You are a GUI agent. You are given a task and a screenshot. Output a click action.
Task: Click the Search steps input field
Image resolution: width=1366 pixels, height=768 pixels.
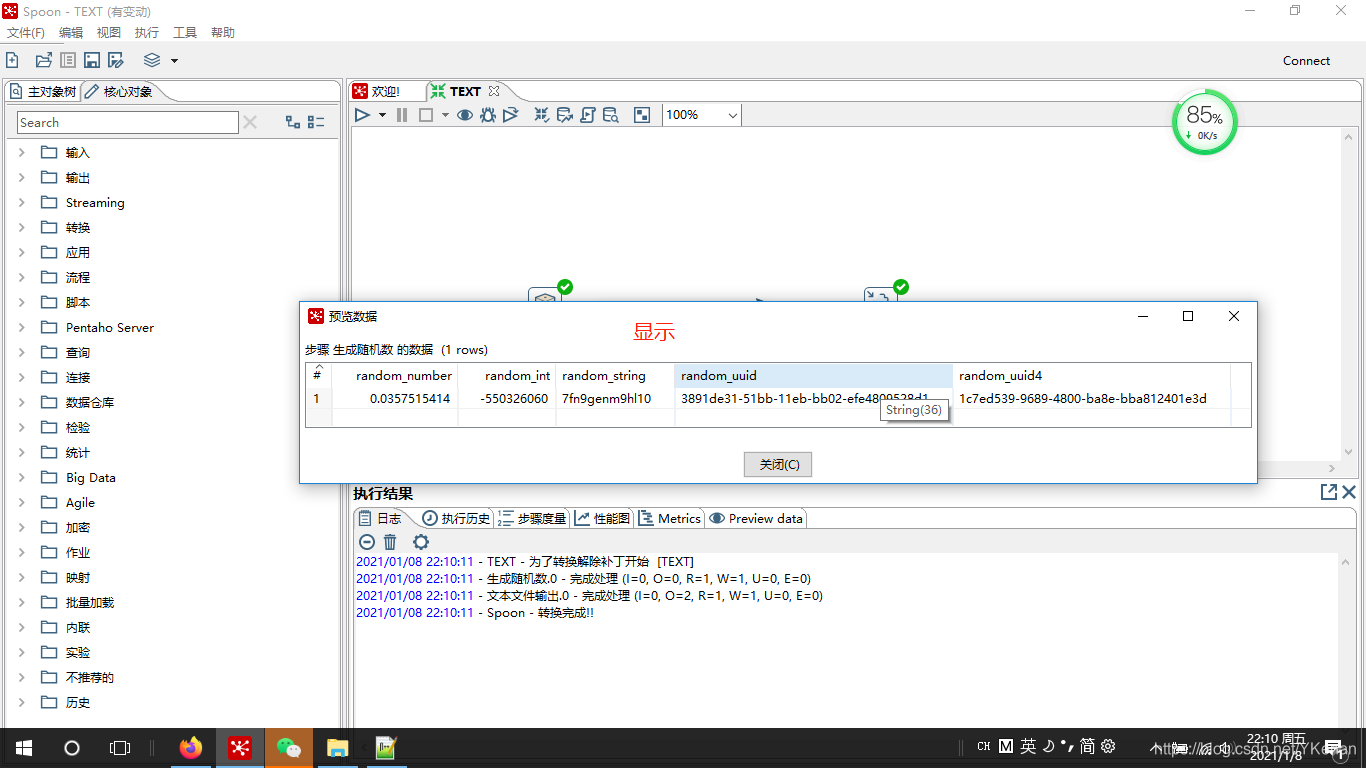[x=128, y=122]
